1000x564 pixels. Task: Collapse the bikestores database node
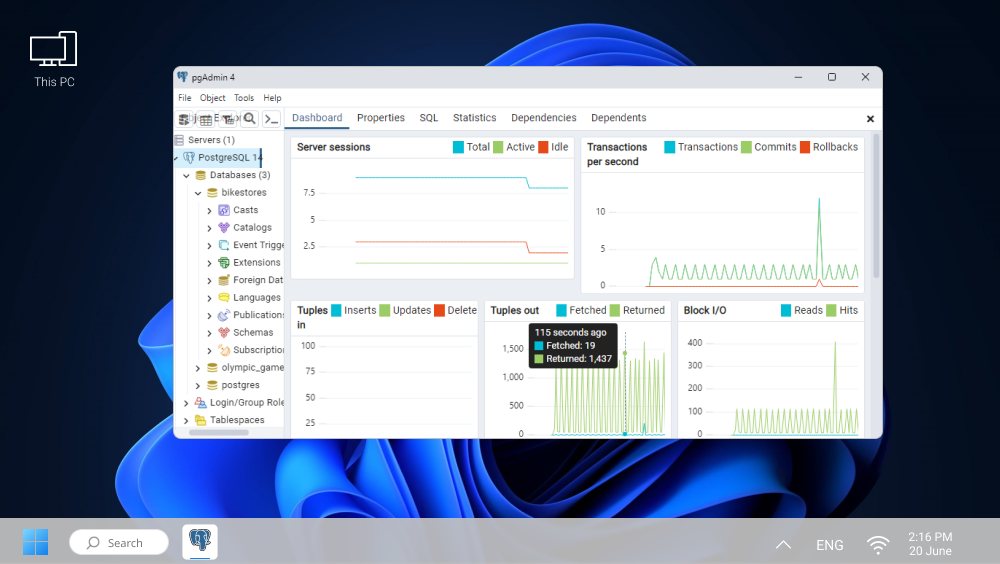(x=198, y=193)
